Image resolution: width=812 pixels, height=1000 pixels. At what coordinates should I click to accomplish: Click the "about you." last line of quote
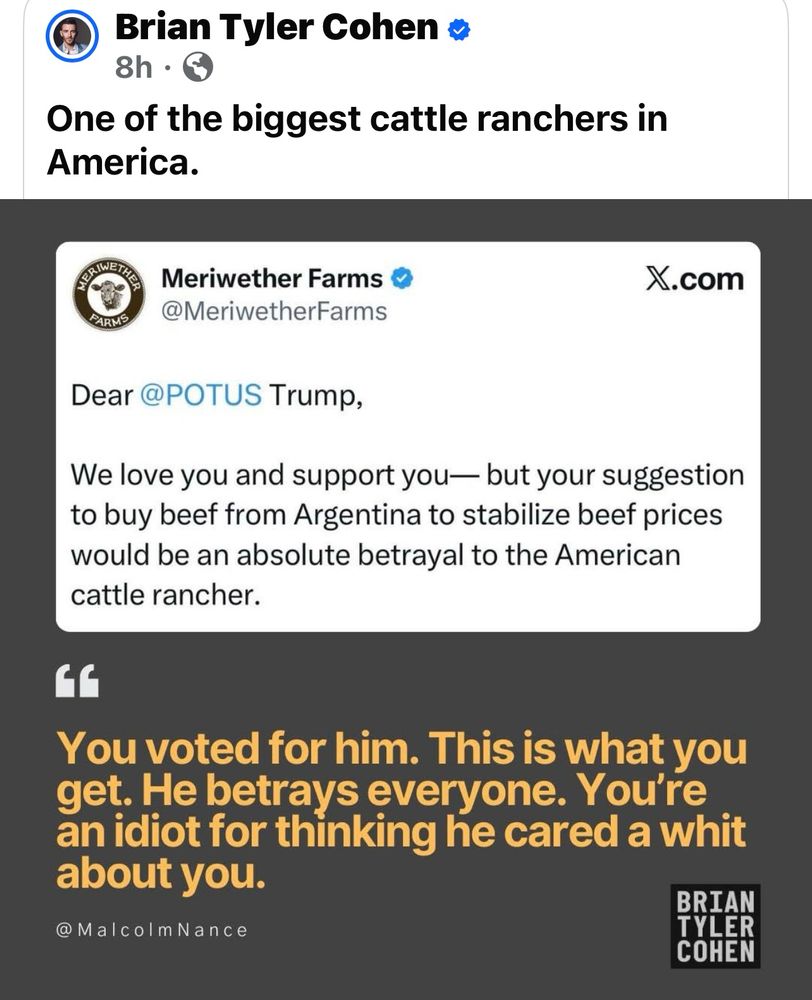point(160,873)
